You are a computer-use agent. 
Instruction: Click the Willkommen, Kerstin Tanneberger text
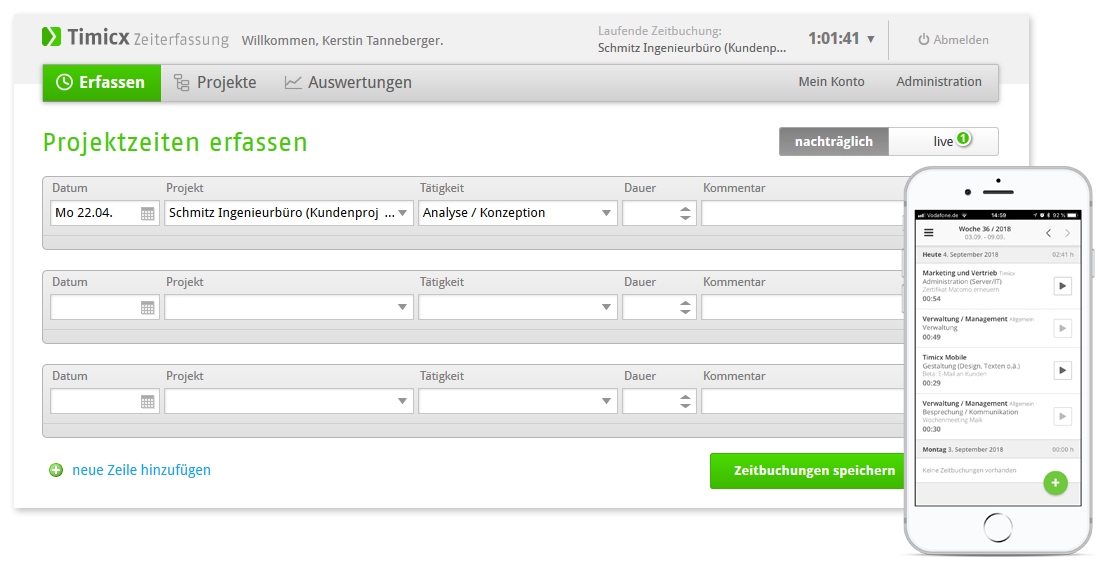[x=343, y=41]
